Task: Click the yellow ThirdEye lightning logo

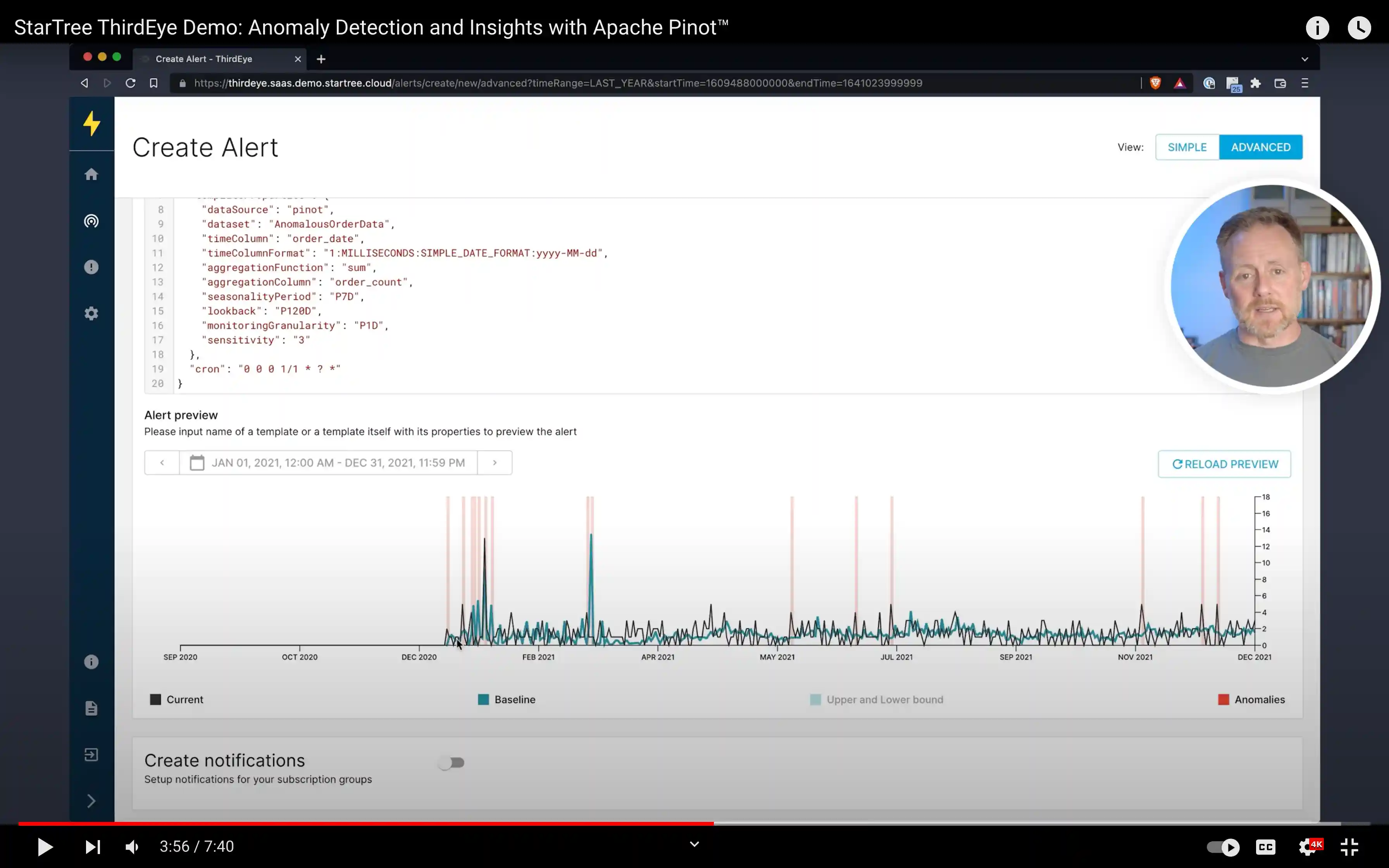Action: pyautogui.click(x=91, y=124)
